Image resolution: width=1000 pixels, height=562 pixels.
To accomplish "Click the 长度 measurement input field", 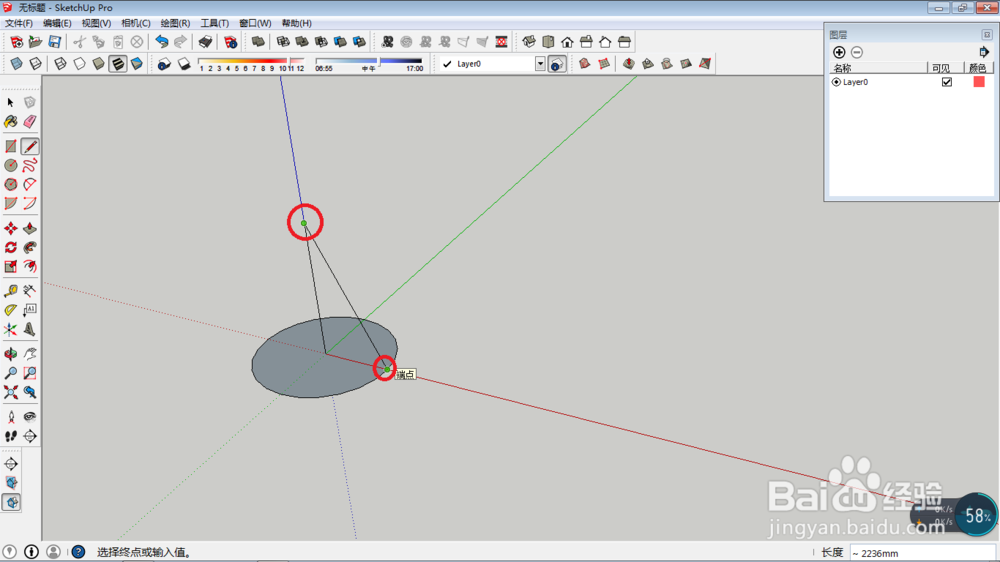I will tap(923, 553).
